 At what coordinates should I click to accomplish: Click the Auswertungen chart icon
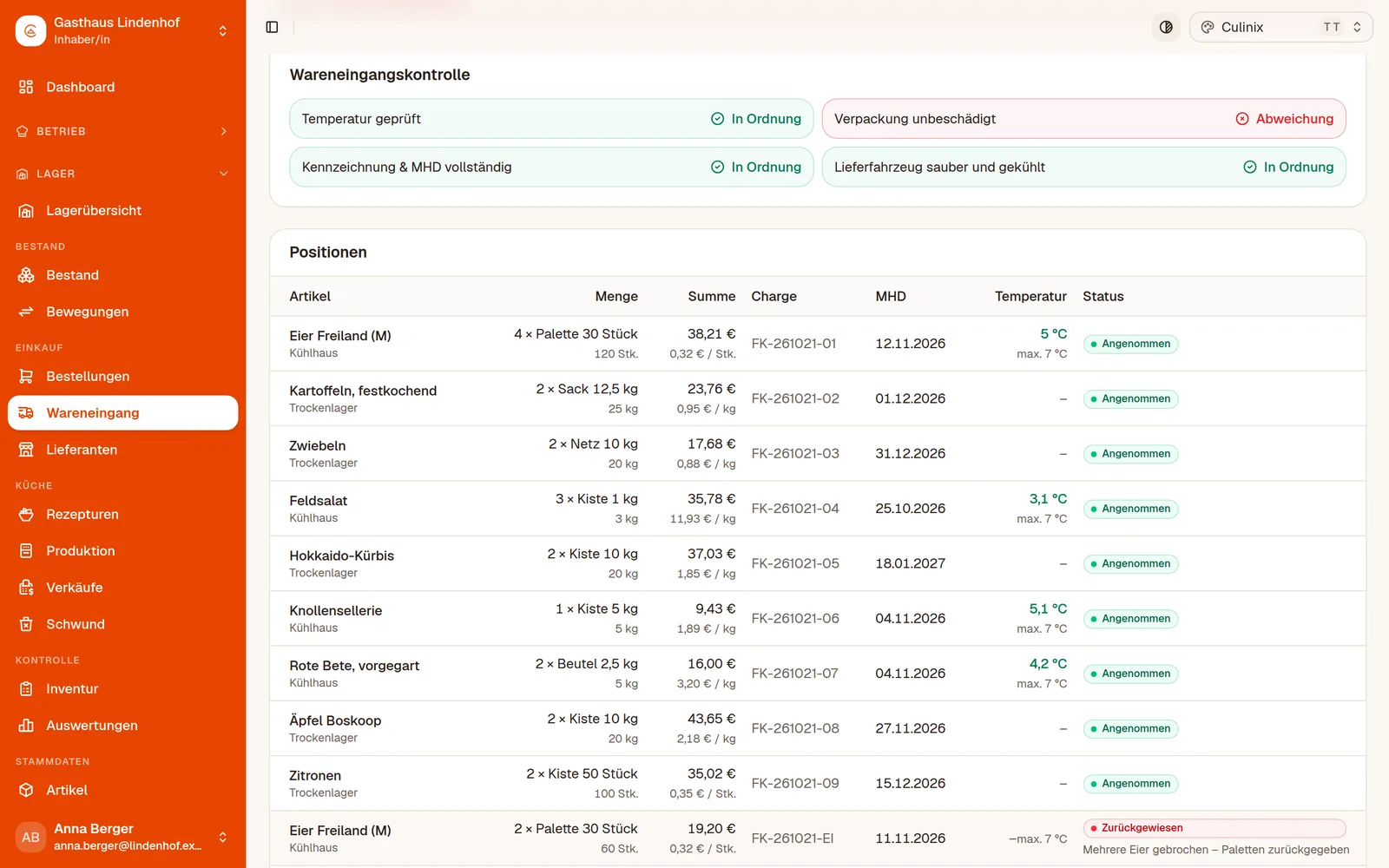(x=26, y=726)
